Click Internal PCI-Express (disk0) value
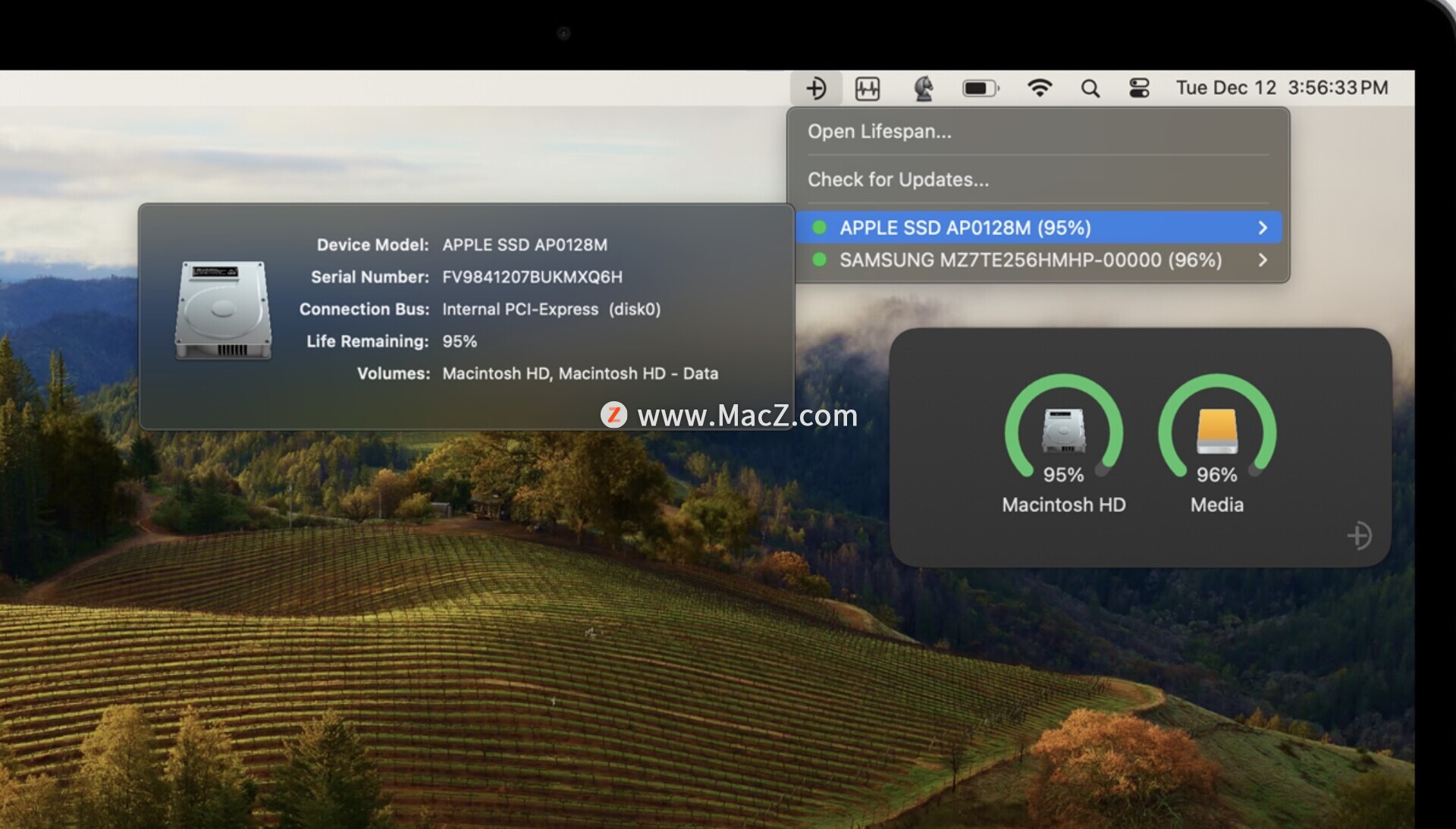The width and height of the screenshot is (1456, 829). tap(551, 309)
